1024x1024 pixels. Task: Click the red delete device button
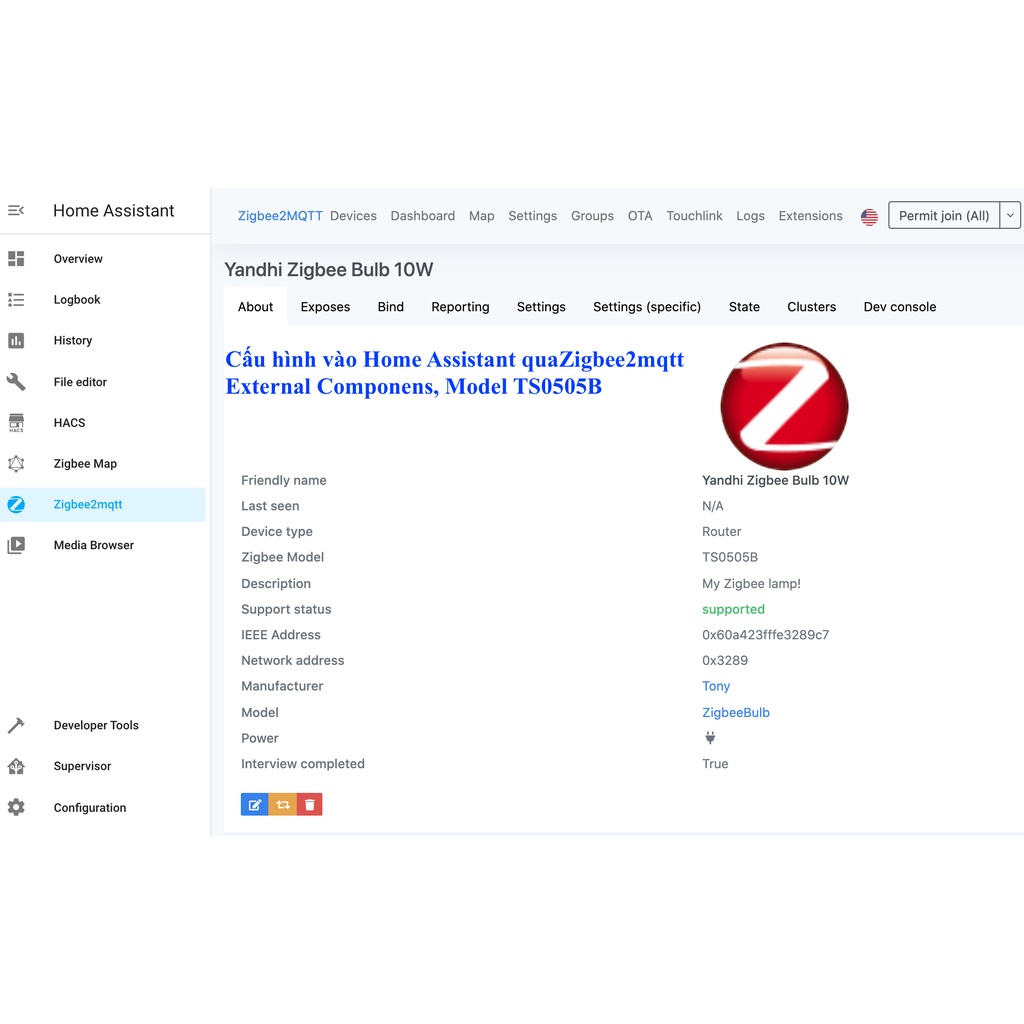pyautogui.click(x=310, y=805)
